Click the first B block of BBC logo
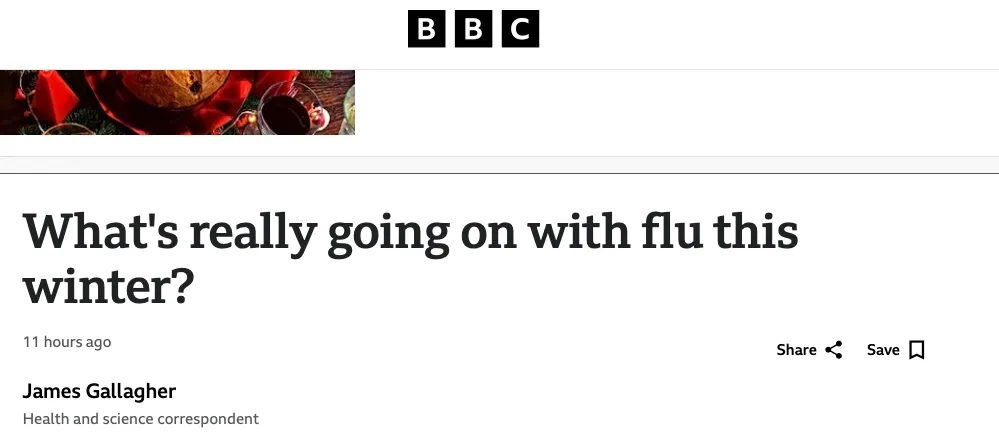This screenshot has height=432, width=999. [x=426, y=29]
